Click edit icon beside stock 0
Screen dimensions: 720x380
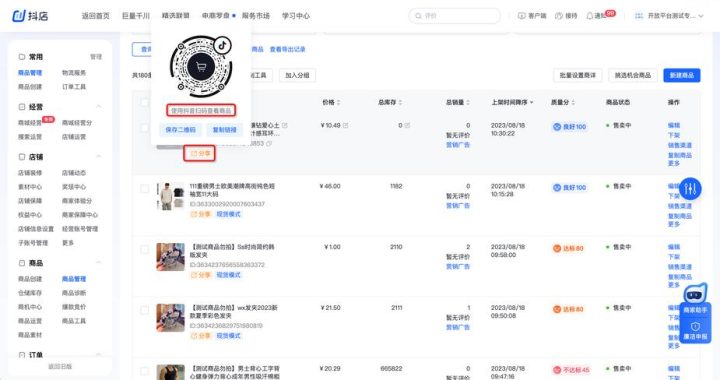407,125
